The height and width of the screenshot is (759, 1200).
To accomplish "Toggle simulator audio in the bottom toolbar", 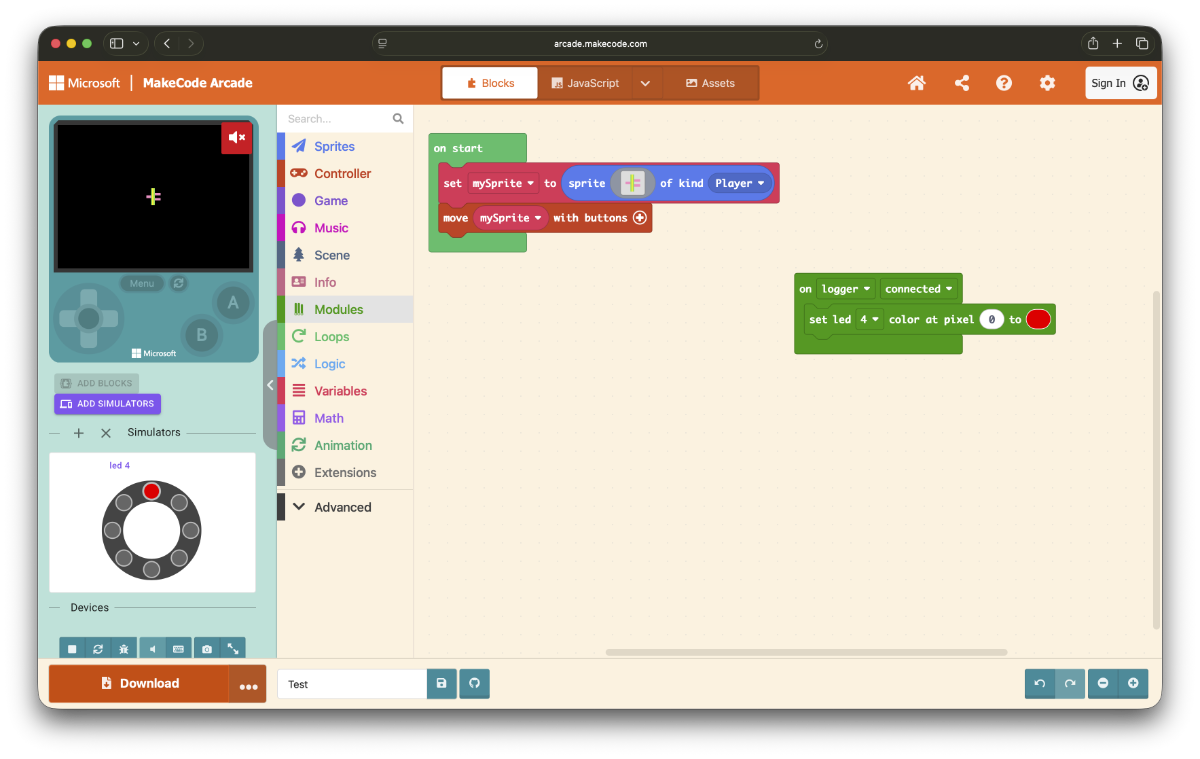I will pyautogui.click(x=152, y=649).
